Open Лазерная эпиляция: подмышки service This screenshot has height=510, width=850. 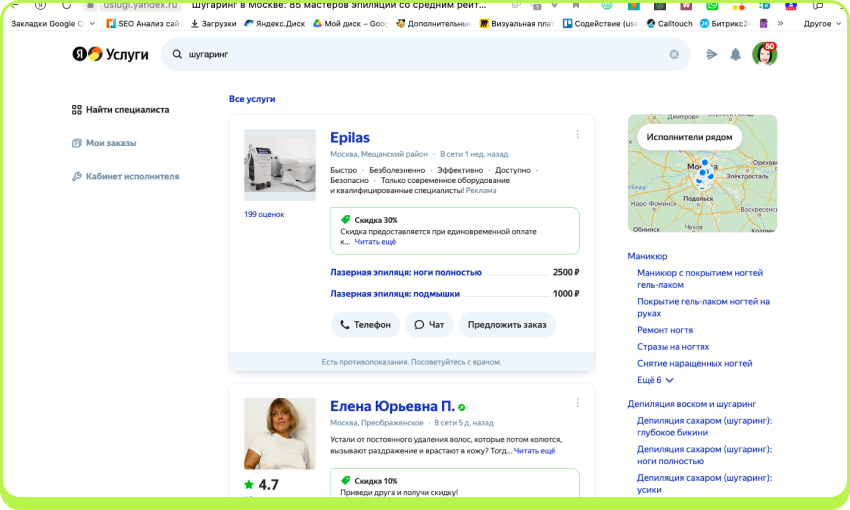395,293
